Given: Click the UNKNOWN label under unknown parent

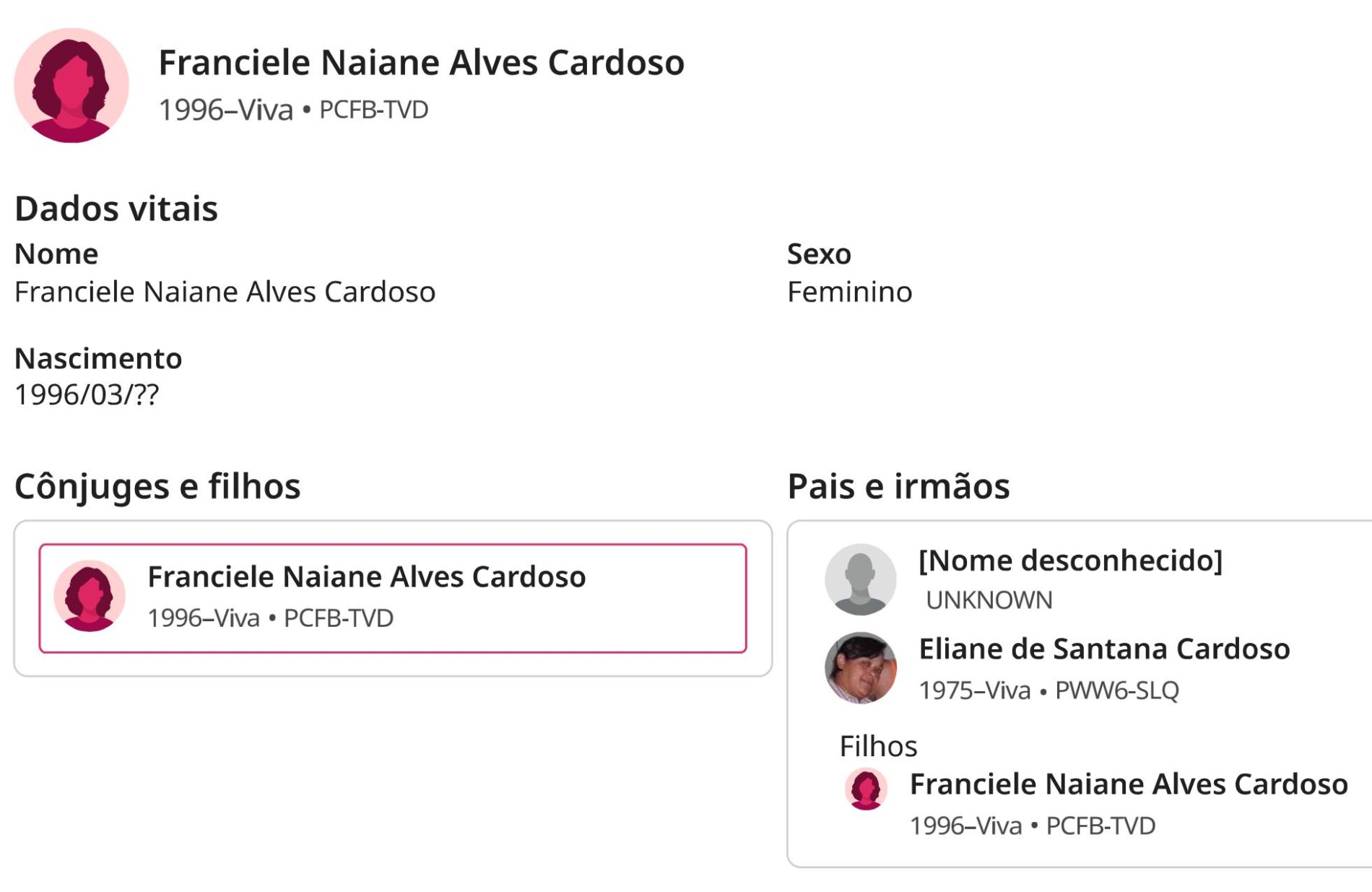Looking at the screenshot, I should click(989, 600).
